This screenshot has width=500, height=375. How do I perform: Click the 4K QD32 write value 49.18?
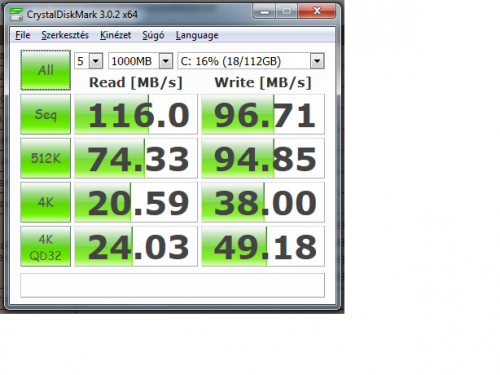coord(263,246)
